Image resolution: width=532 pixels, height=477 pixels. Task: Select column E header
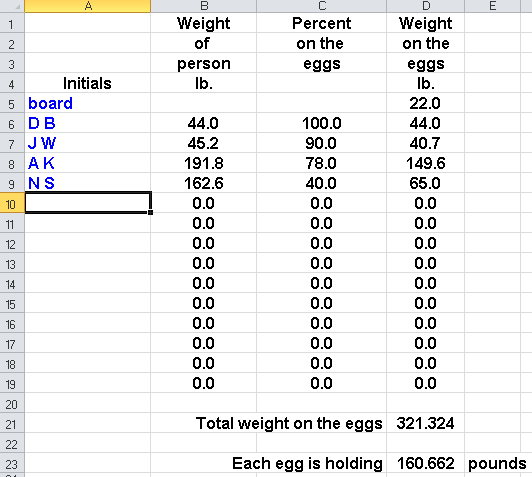492,6
